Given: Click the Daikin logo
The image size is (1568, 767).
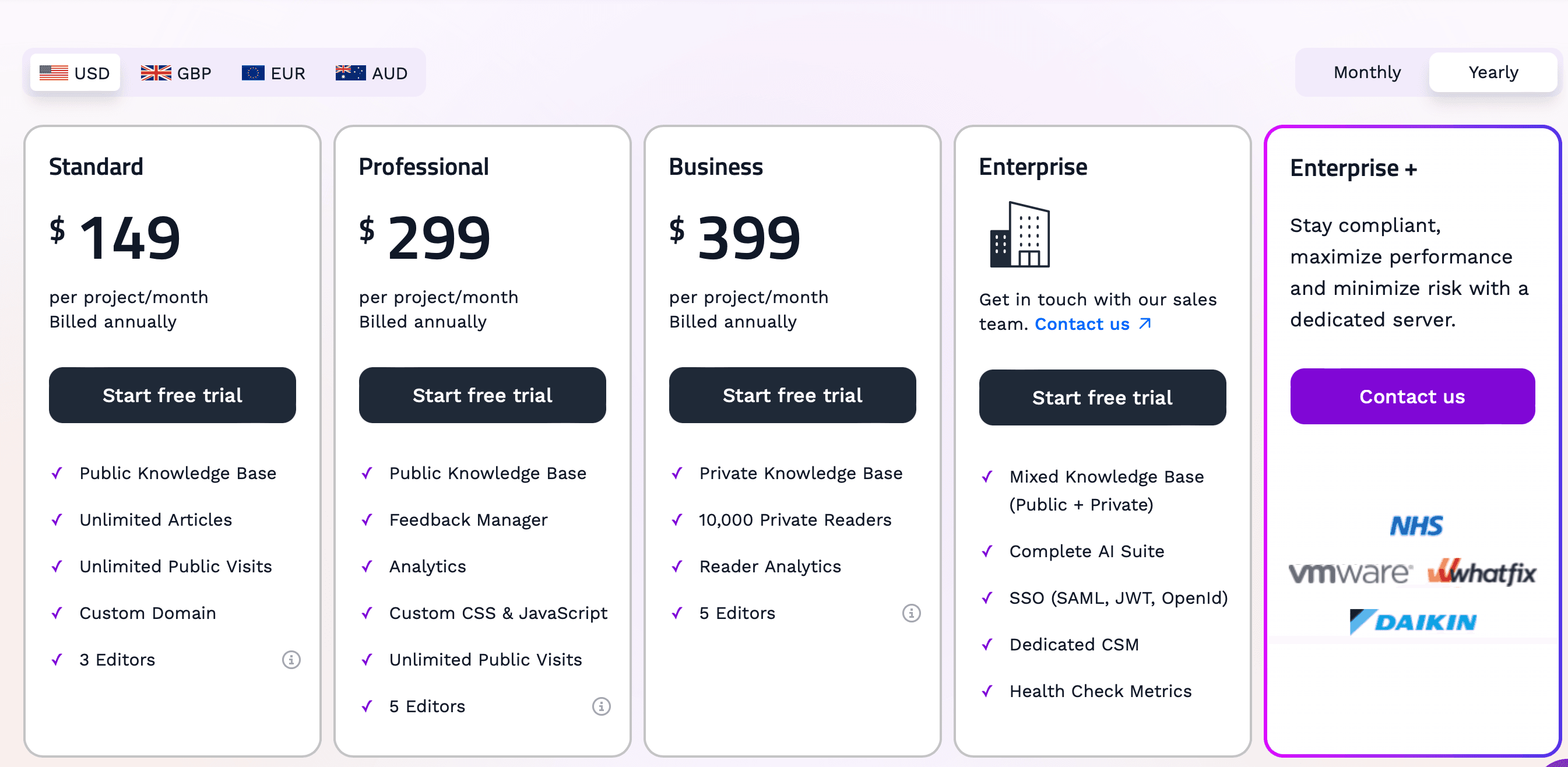Looking at the screenshot, I should [x=1412, y=621].
